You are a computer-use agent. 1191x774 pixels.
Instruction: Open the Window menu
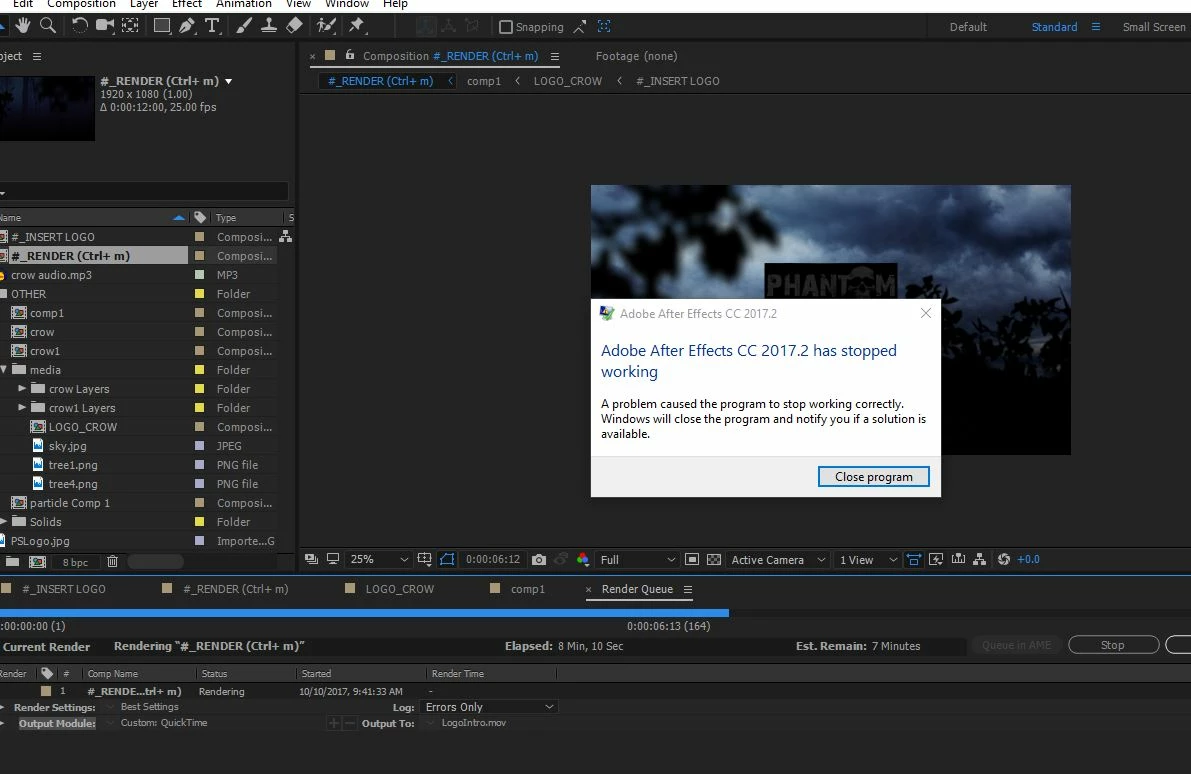click(347, 4)
